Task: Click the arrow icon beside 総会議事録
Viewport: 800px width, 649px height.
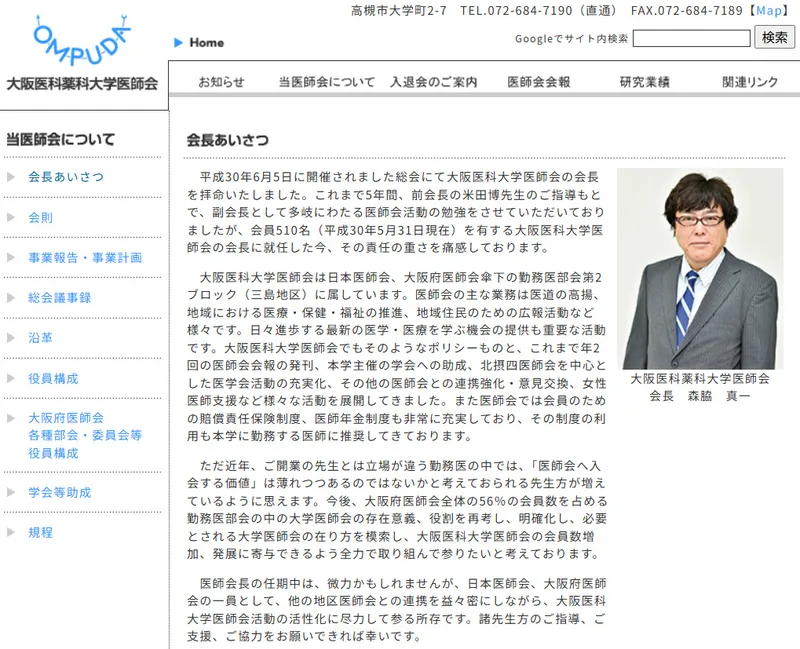Action: [x=11, y=298]
